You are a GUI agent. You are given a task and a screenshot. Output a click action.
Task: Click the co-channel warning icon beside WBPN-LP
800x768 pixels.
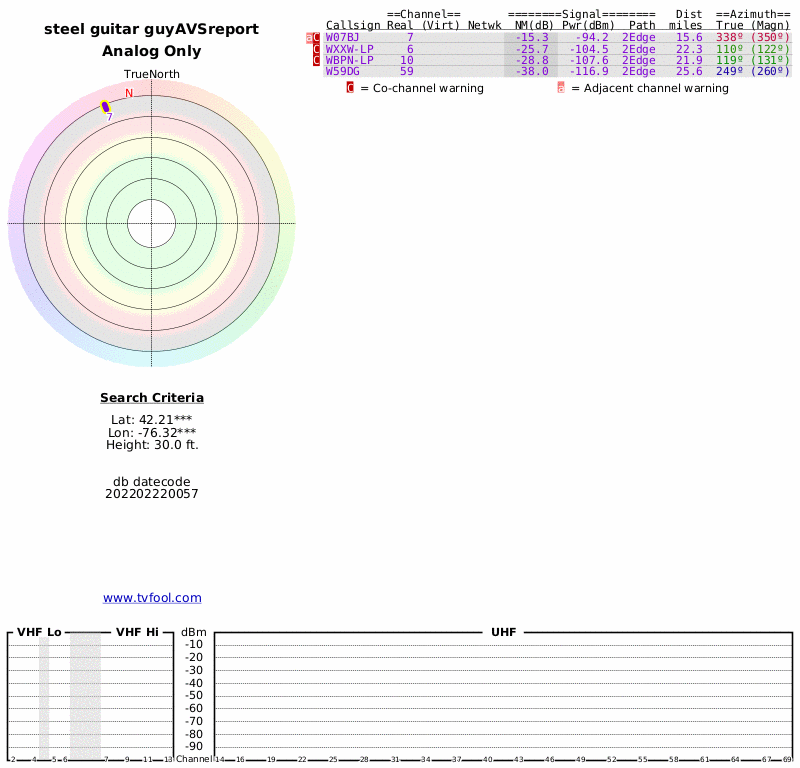316,60
